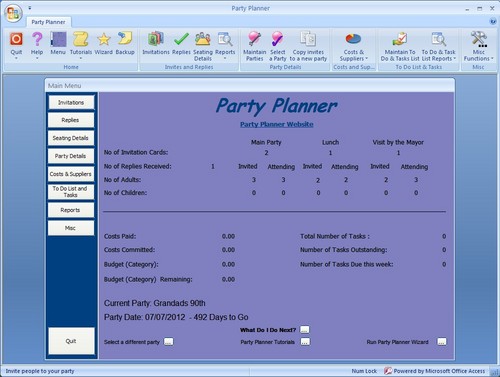The image size is (500, 377).
Task: Click Reports sidebar button
Action: (71, 210)
